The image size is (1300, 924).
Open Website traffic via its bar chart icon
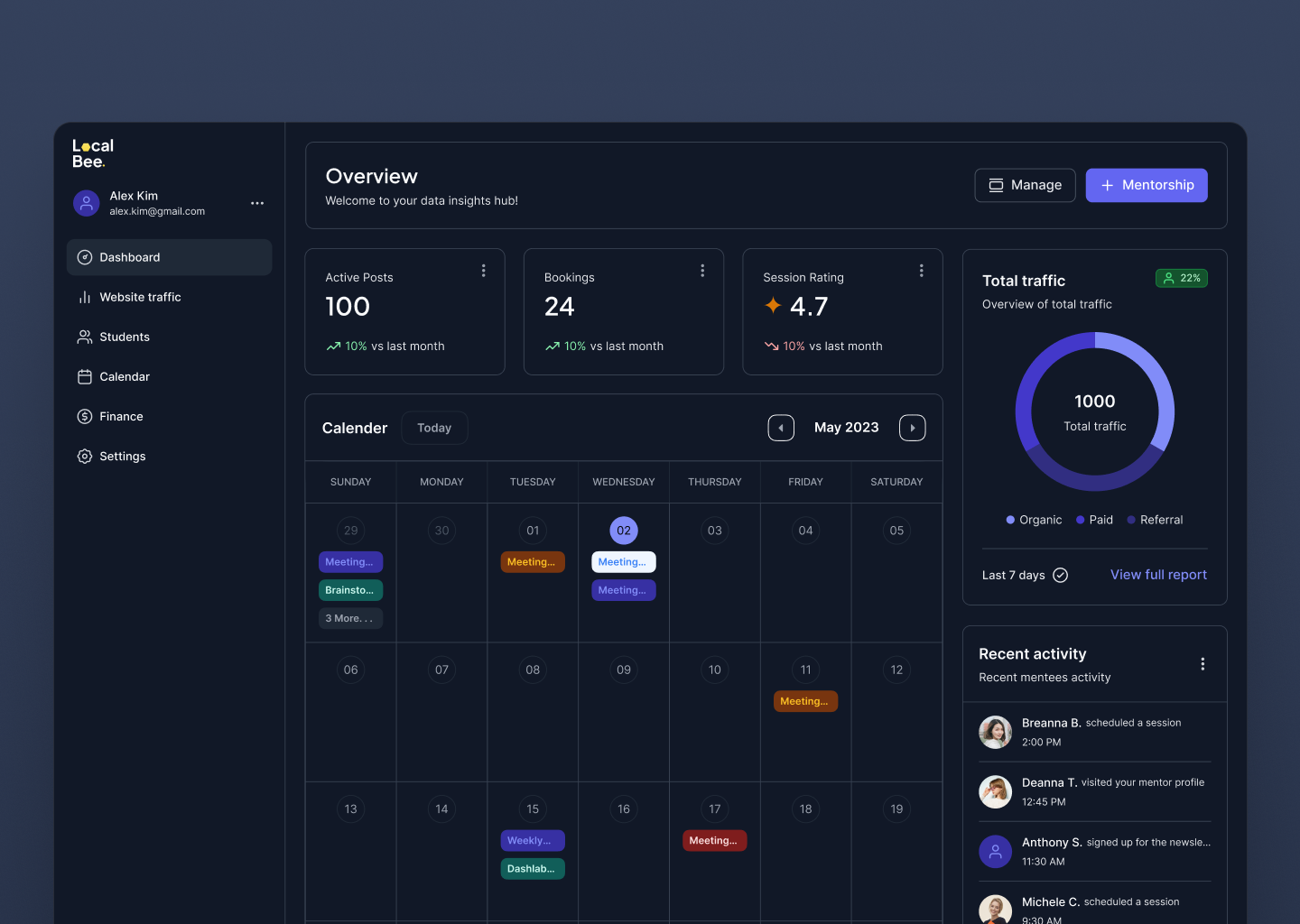[x=84, y=297]
